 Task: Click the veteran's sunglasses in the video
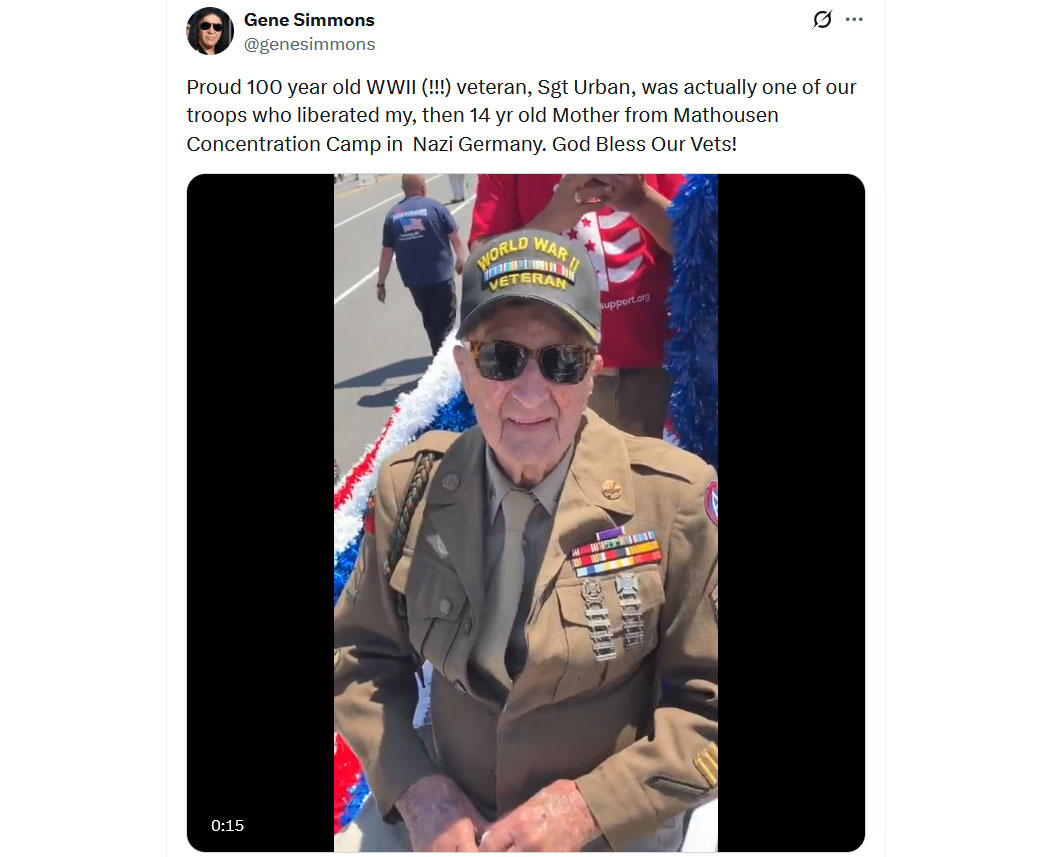point(531,361)
